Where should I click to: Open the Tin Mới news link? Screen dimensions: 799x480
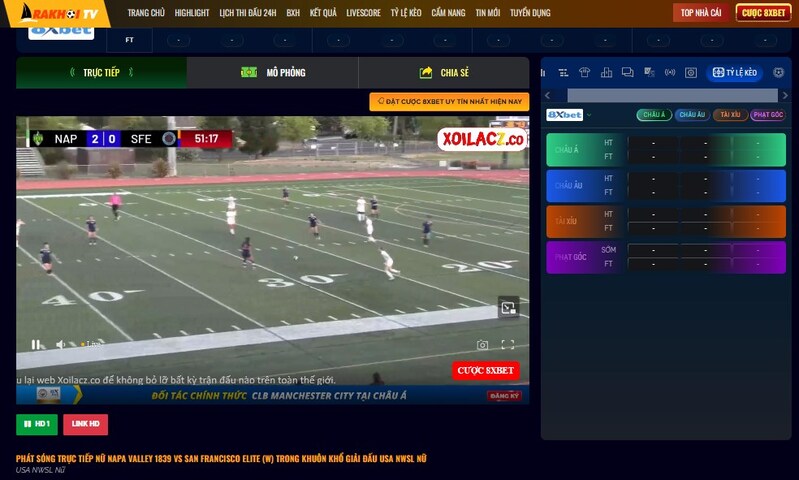[x=488, y=13]
